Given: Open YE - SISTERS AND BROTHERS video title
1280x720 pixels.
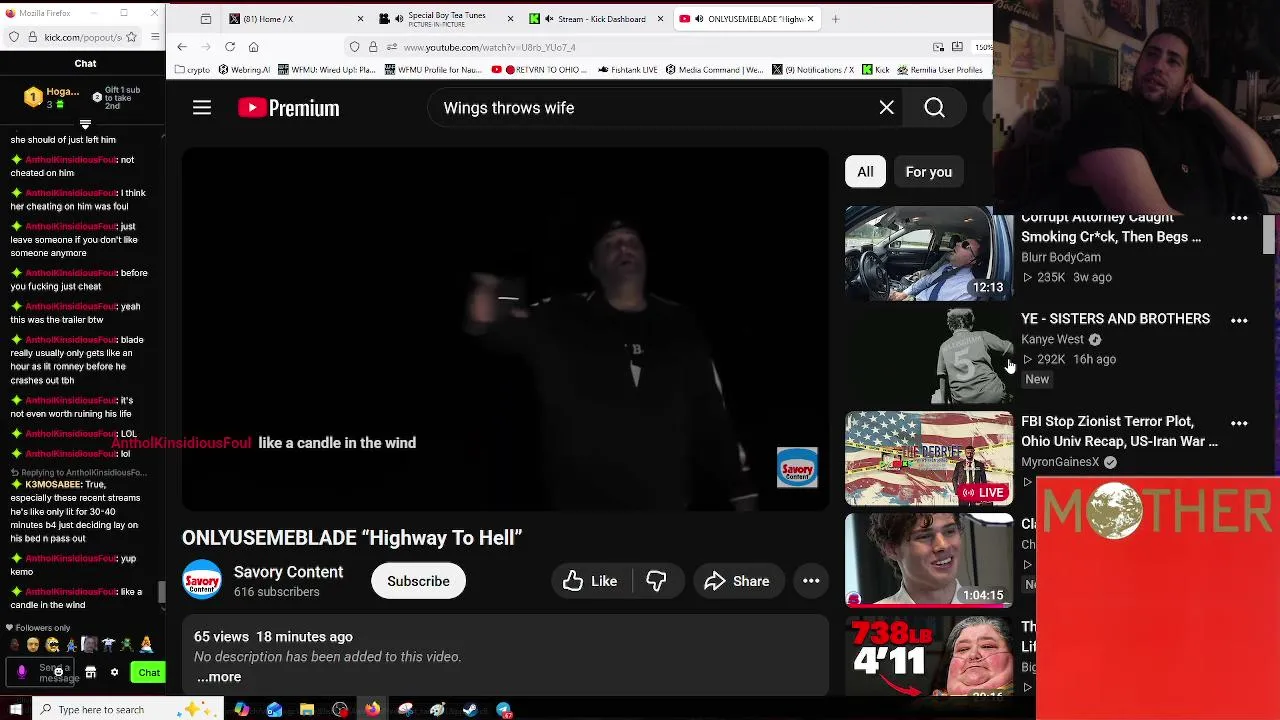Looking at the screenshot, I should (x=1115, y=318).
